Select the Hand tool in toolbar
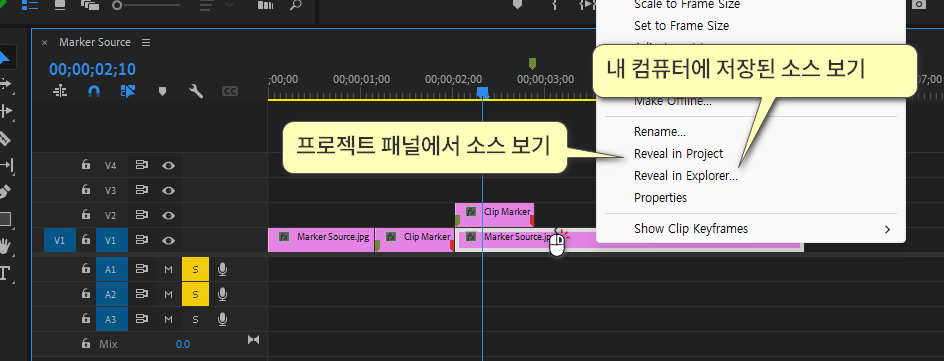 (x=5, y=245)
